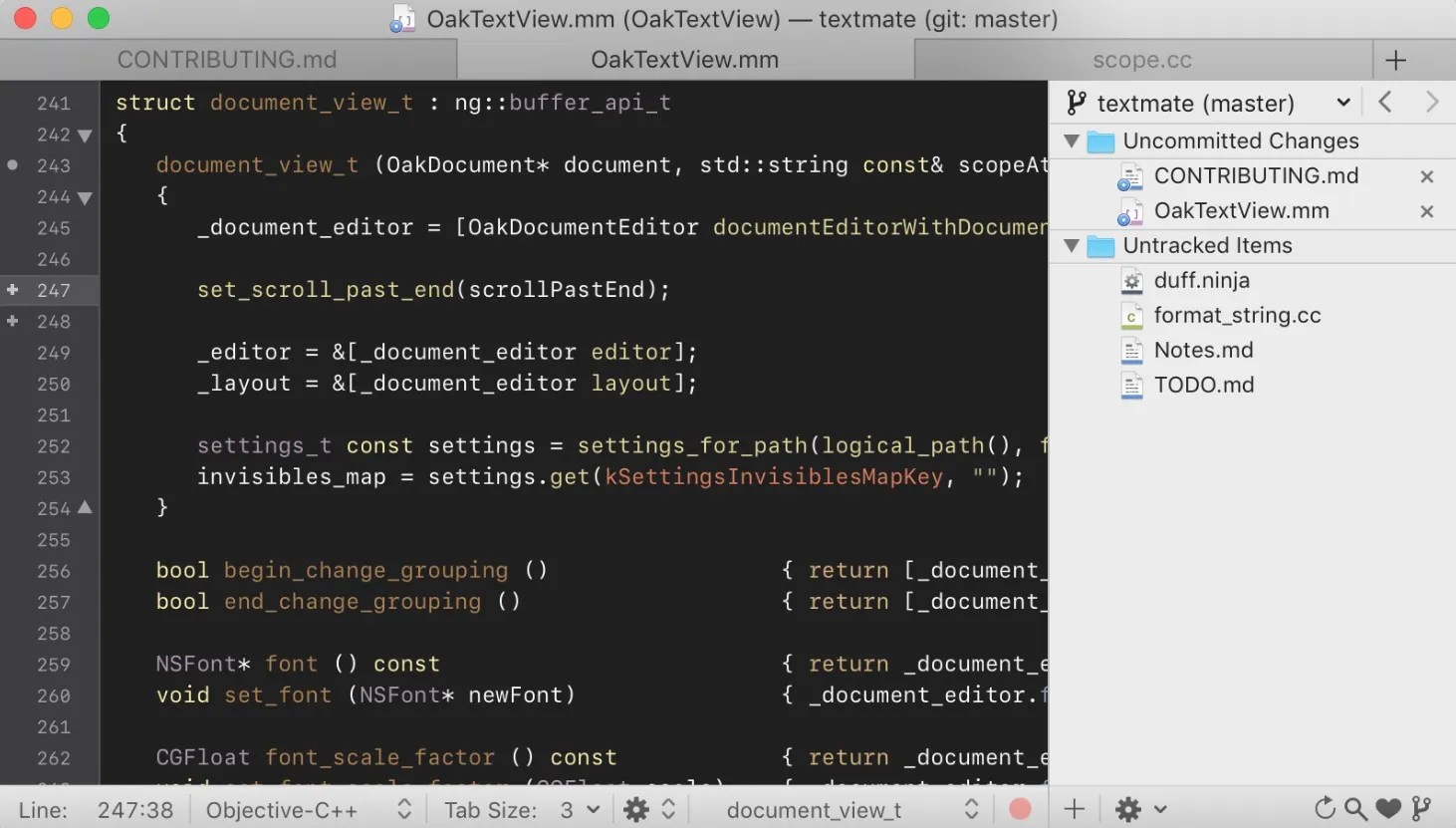Viewport: 1456px width, 828px height.
Task: Switch to the CONTRIBUTING.md tab
Action: click(x=227, y=60)
